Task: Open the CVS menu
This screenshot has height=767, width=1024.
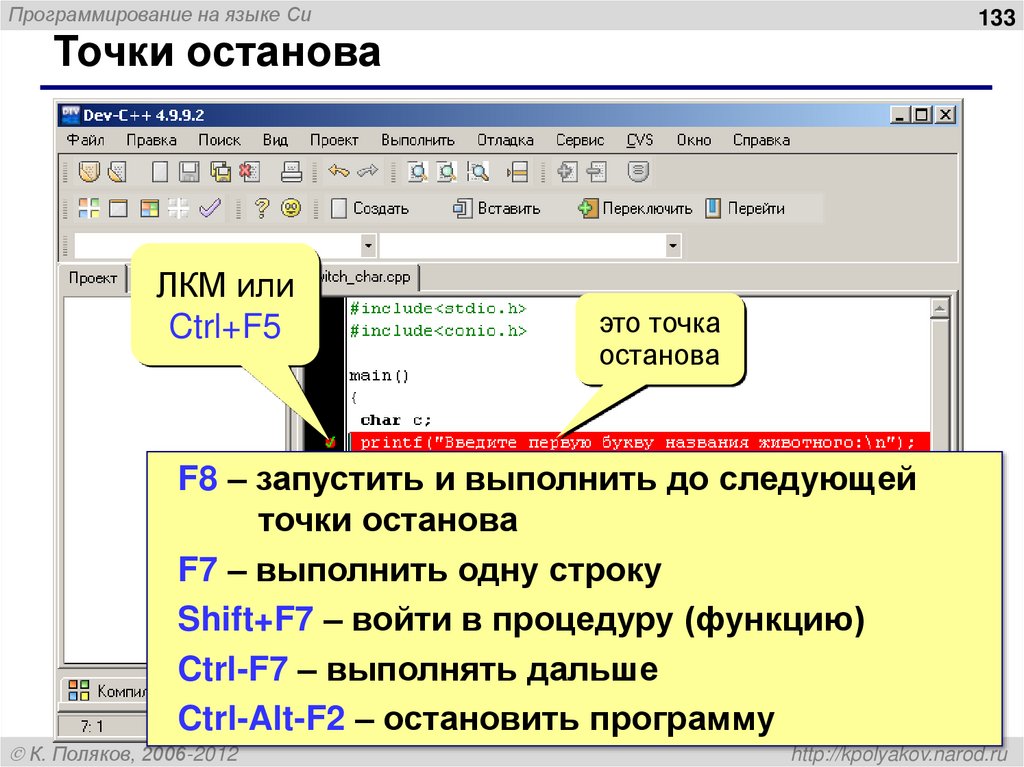Action: (x=639, y=140)
